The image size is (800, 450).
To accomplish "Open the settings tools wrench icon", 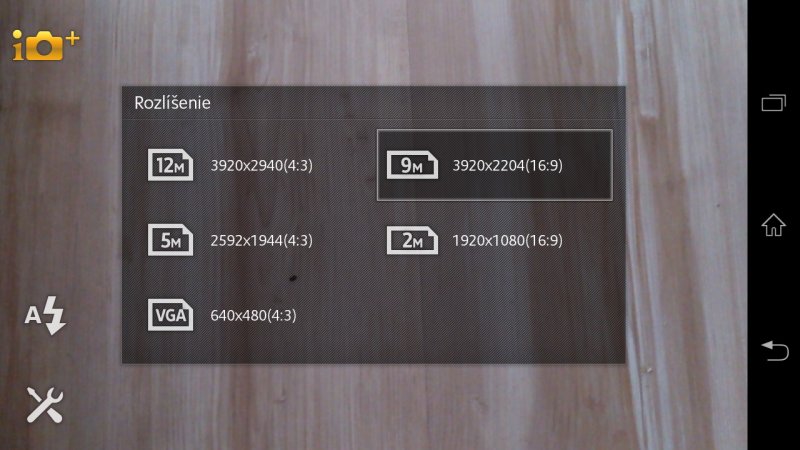I will click(x=45, y=405).
